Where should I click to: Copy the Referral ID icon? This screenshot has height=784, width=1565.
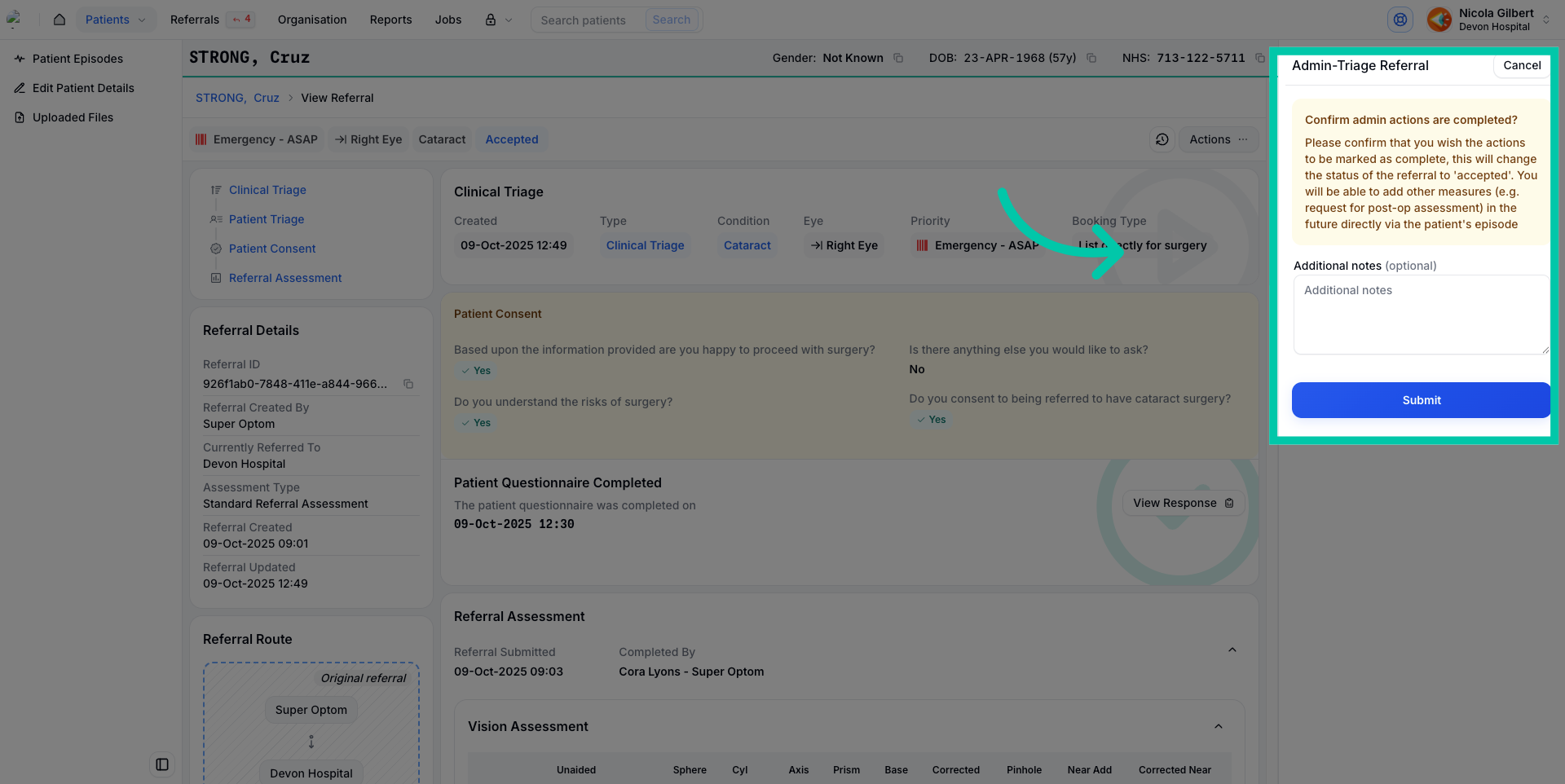pos(408,384)
